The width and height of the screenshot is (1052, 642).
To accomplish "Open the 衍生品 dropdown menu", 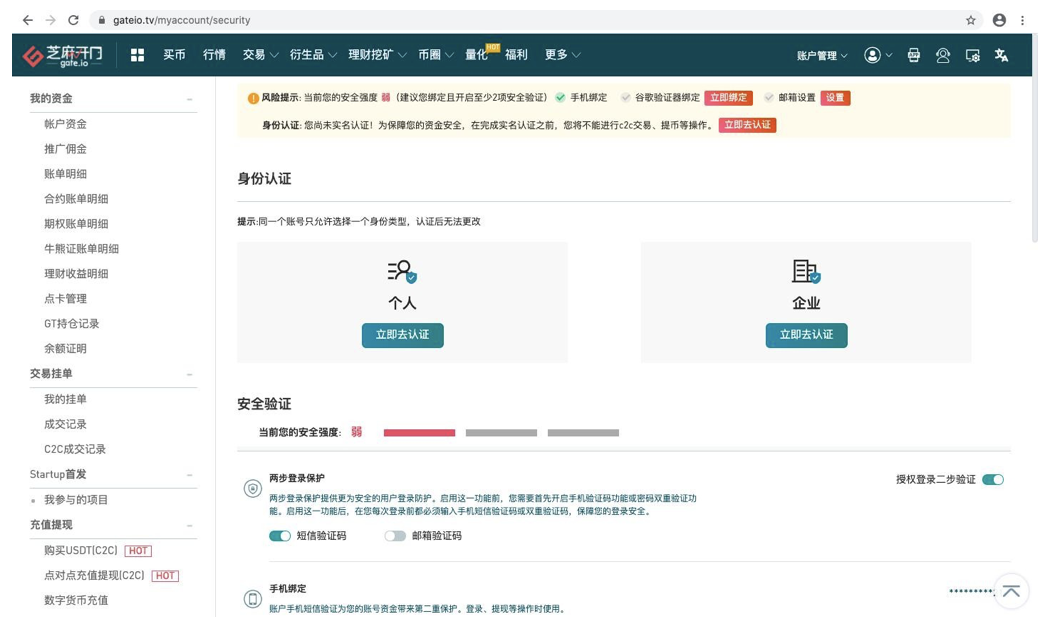I will [307, 56].
